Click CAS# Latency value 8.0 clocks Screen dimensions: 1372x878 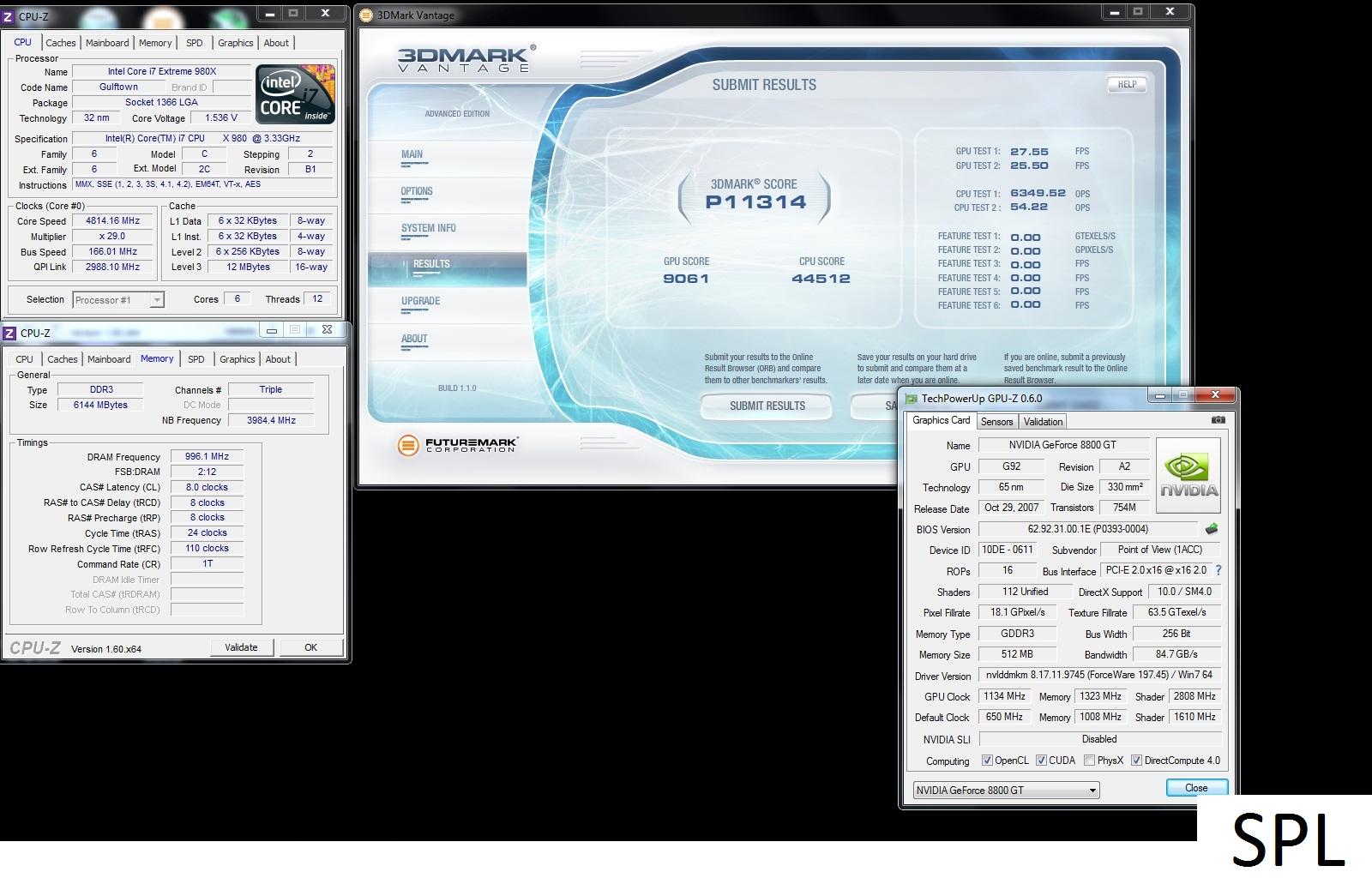[x=207, y=488]
